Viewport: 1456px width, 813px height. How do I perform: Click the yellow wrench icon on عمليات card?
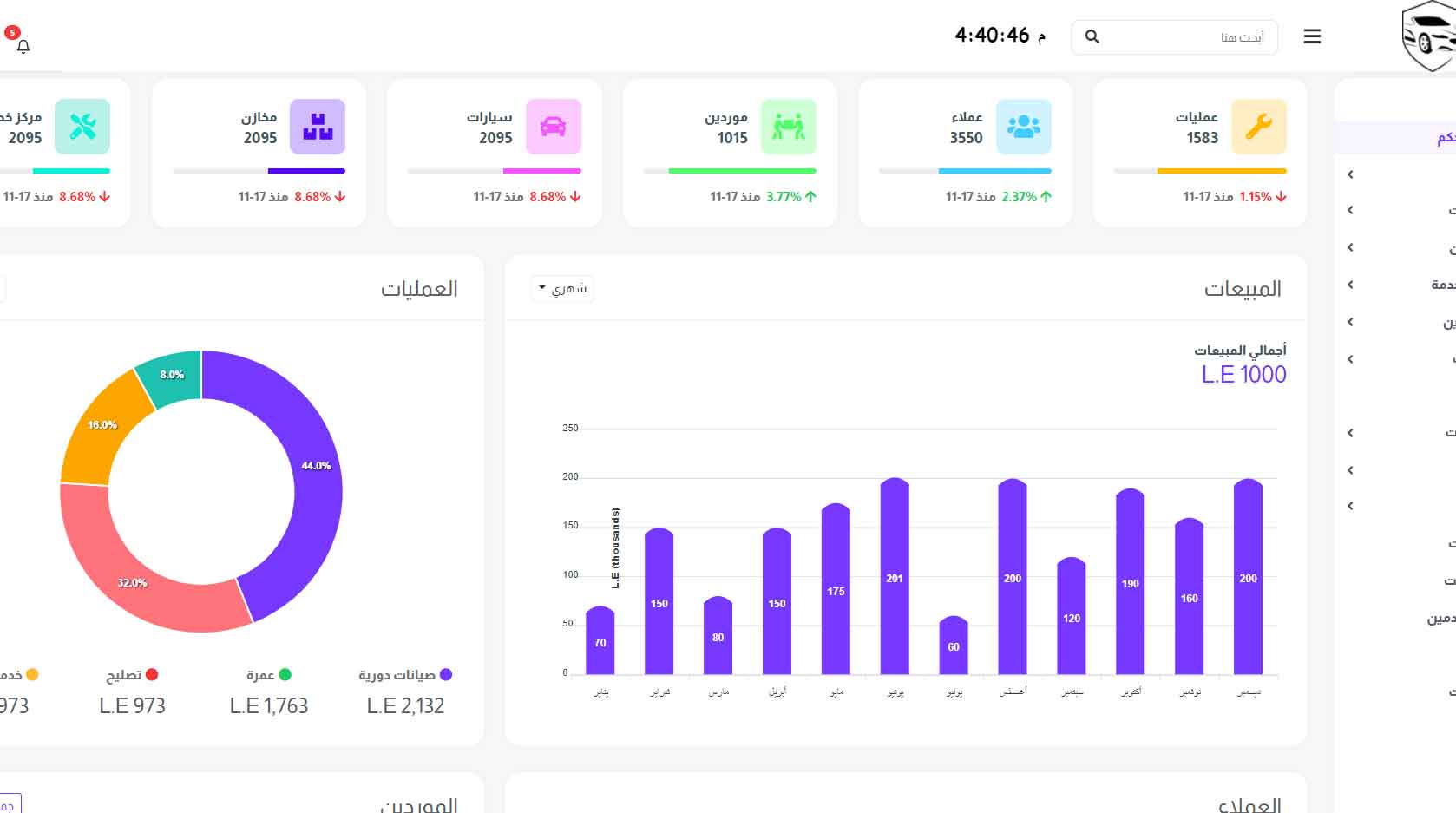(1259, 127)
